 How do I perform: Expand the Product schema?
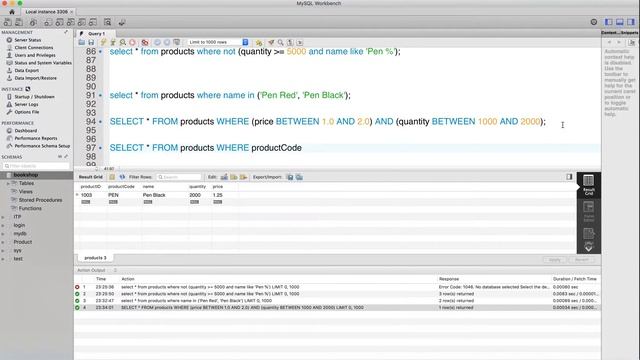tap(3, 242)
